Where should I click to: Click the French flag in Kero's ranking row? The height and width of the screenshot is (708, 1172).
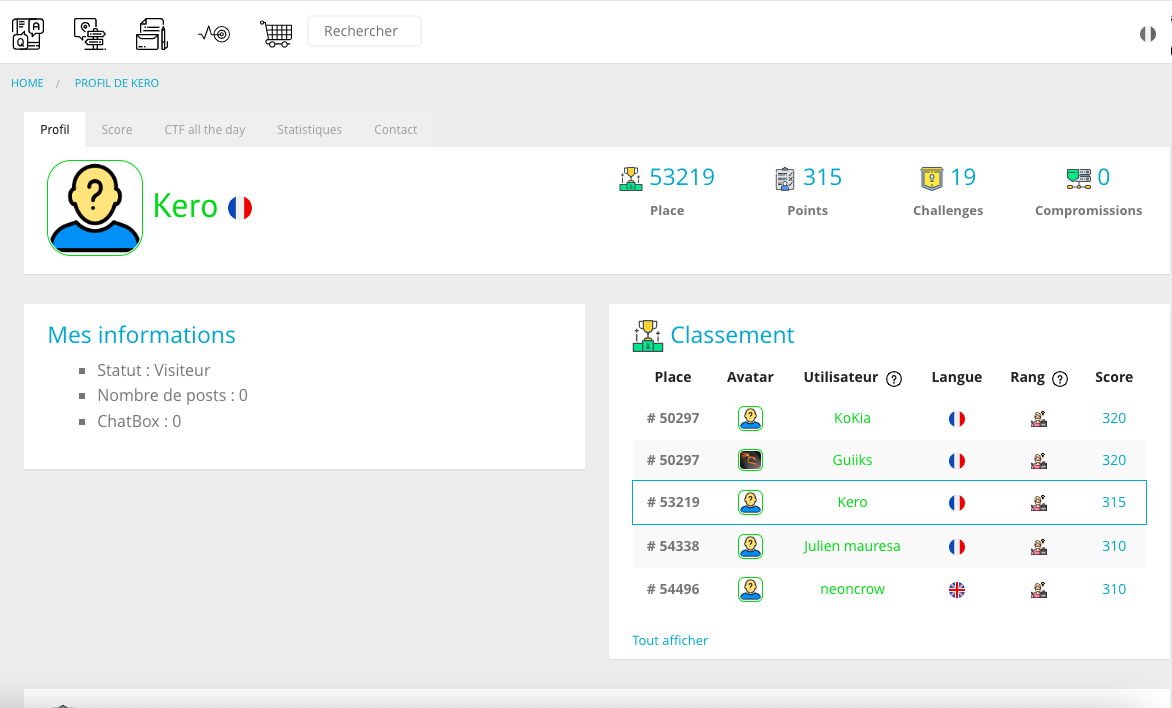[957, 503]
